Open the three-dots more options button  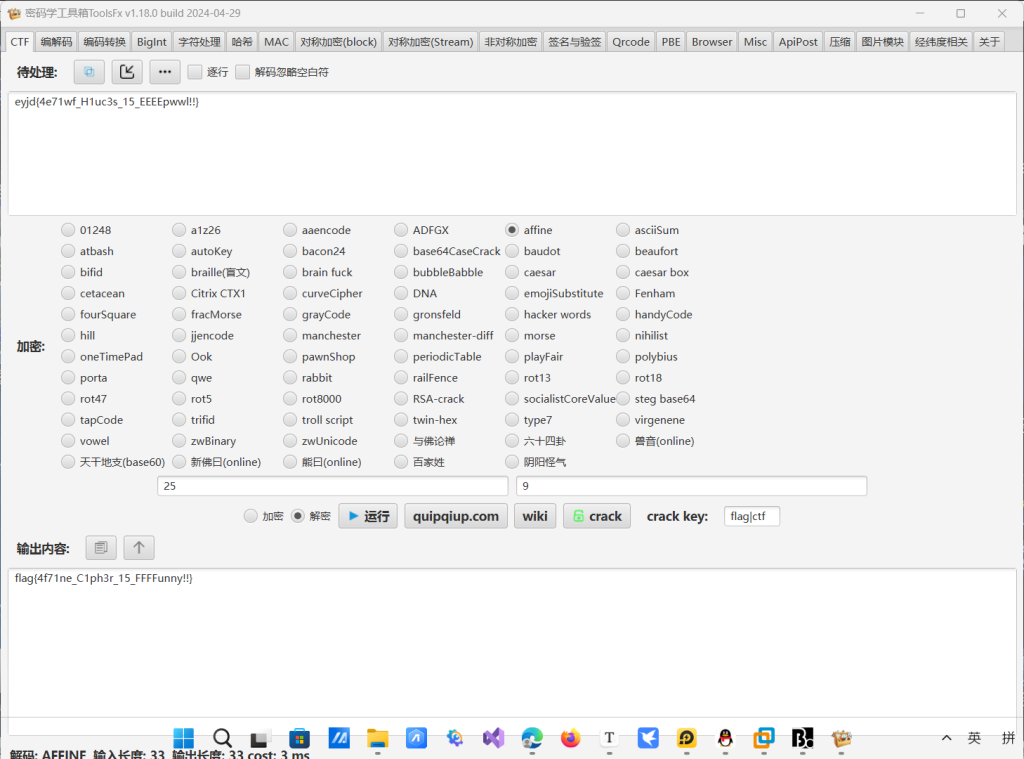165,72
